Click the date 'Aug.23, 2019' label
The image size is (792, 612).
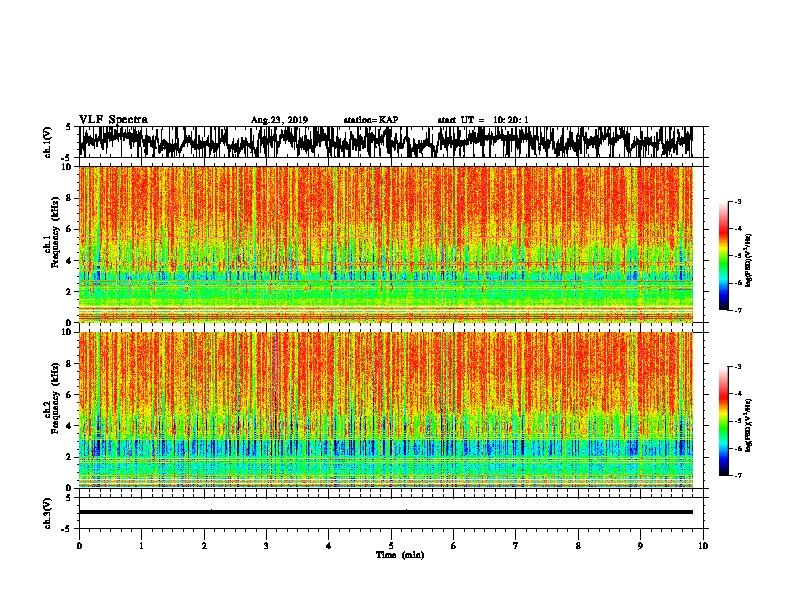279,120
